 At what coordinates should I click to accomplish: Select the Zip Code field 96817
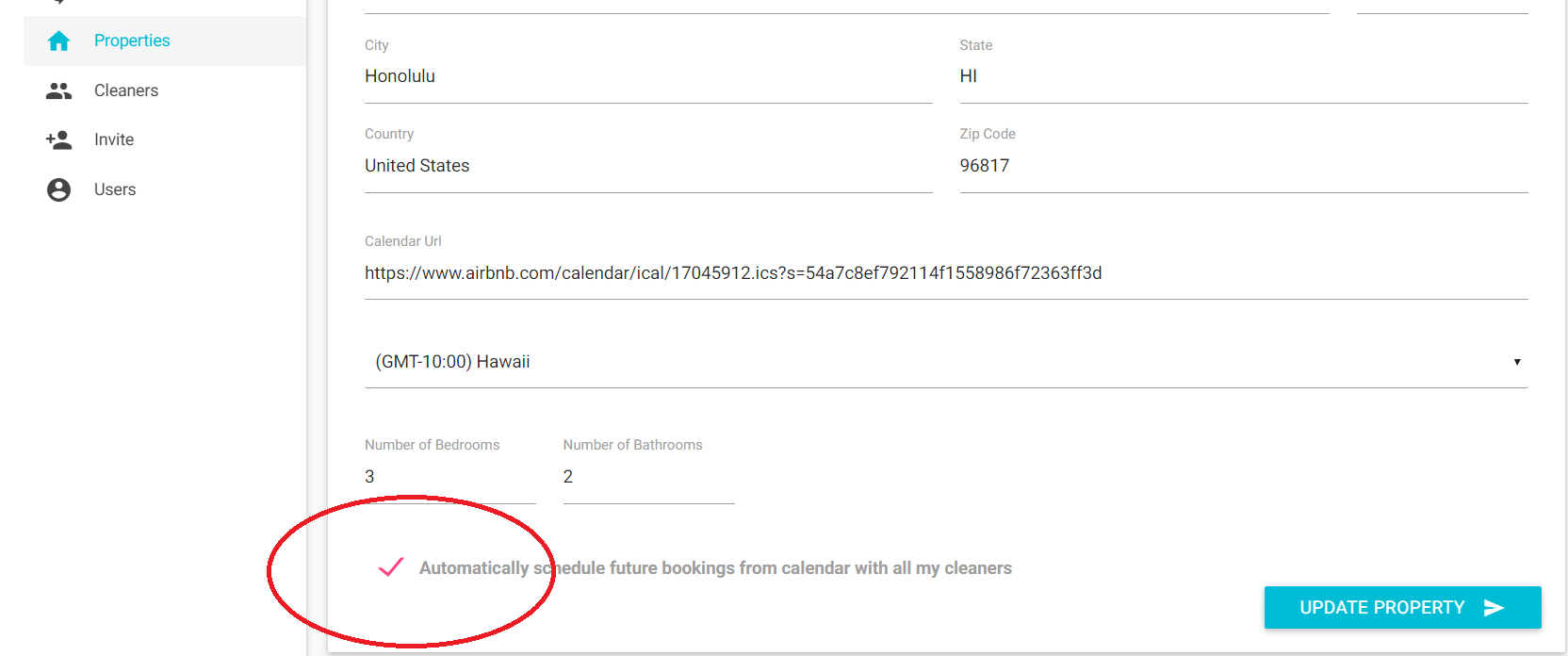tap(1244, 166)
